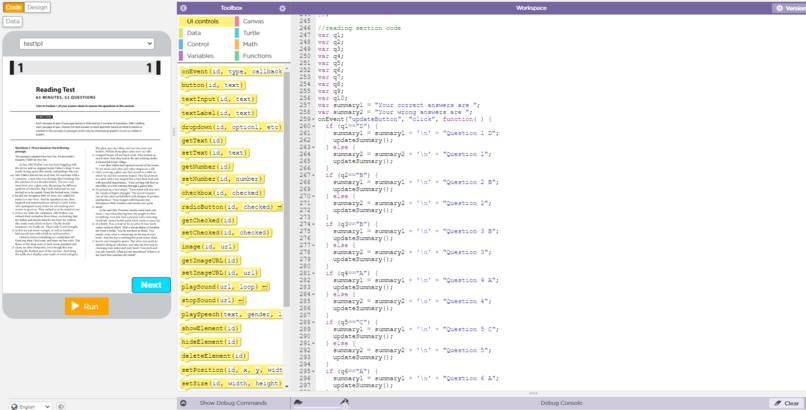
Task: Click the turtle slow-speed icon
Action: 298,402
